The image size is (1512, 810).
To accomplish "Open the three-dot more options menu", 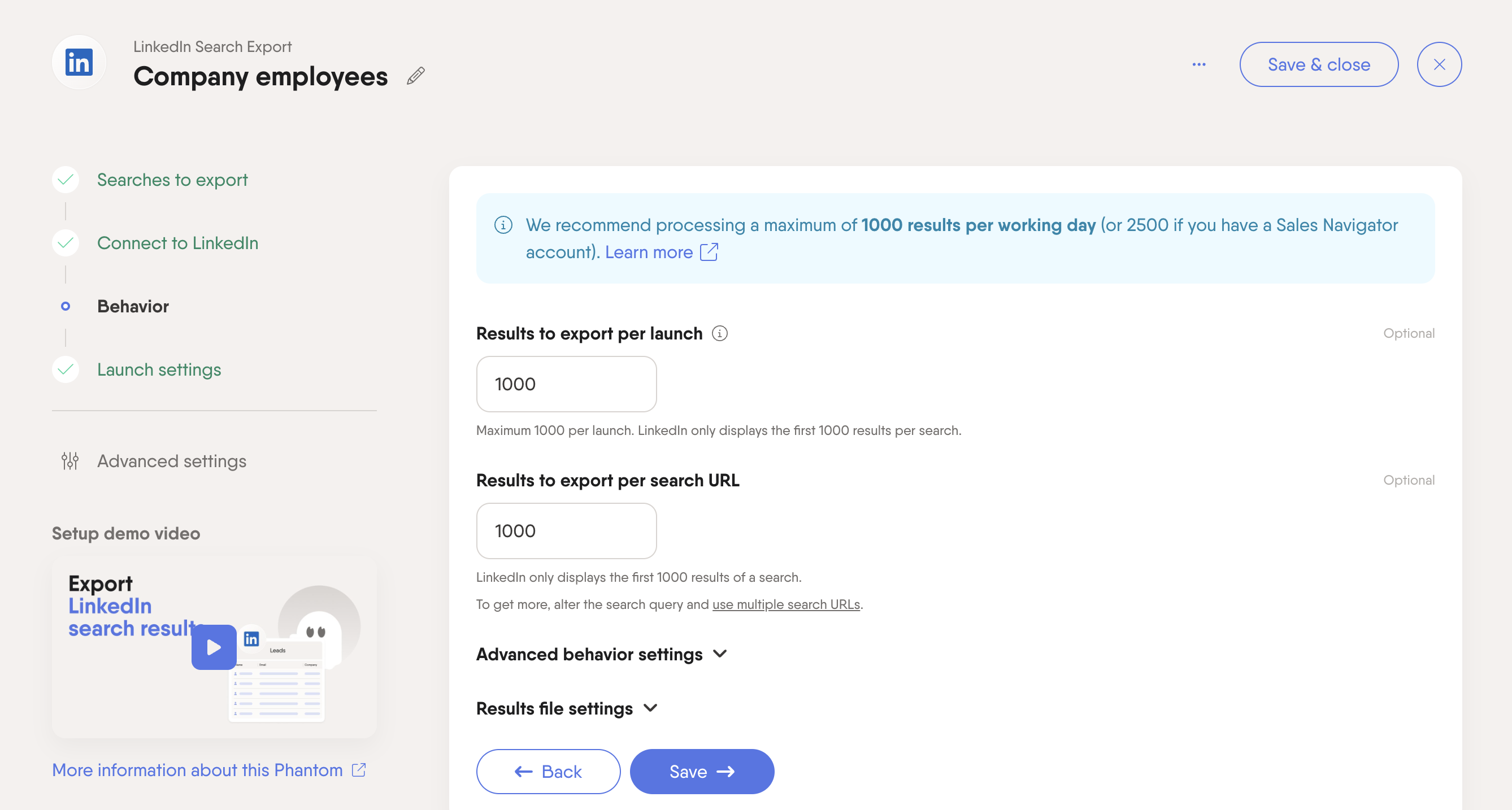I will click(x=1198, y=64).
